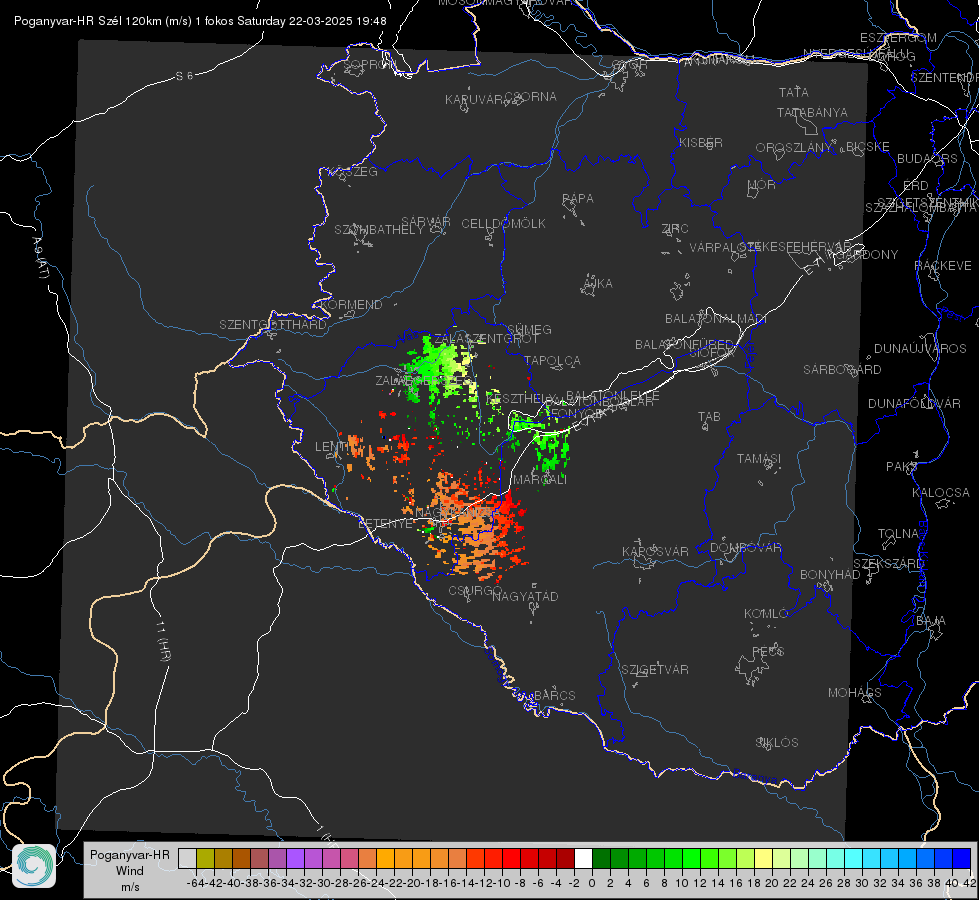Click the SÁRBOGÁRD city label

[x=842, y=370]
